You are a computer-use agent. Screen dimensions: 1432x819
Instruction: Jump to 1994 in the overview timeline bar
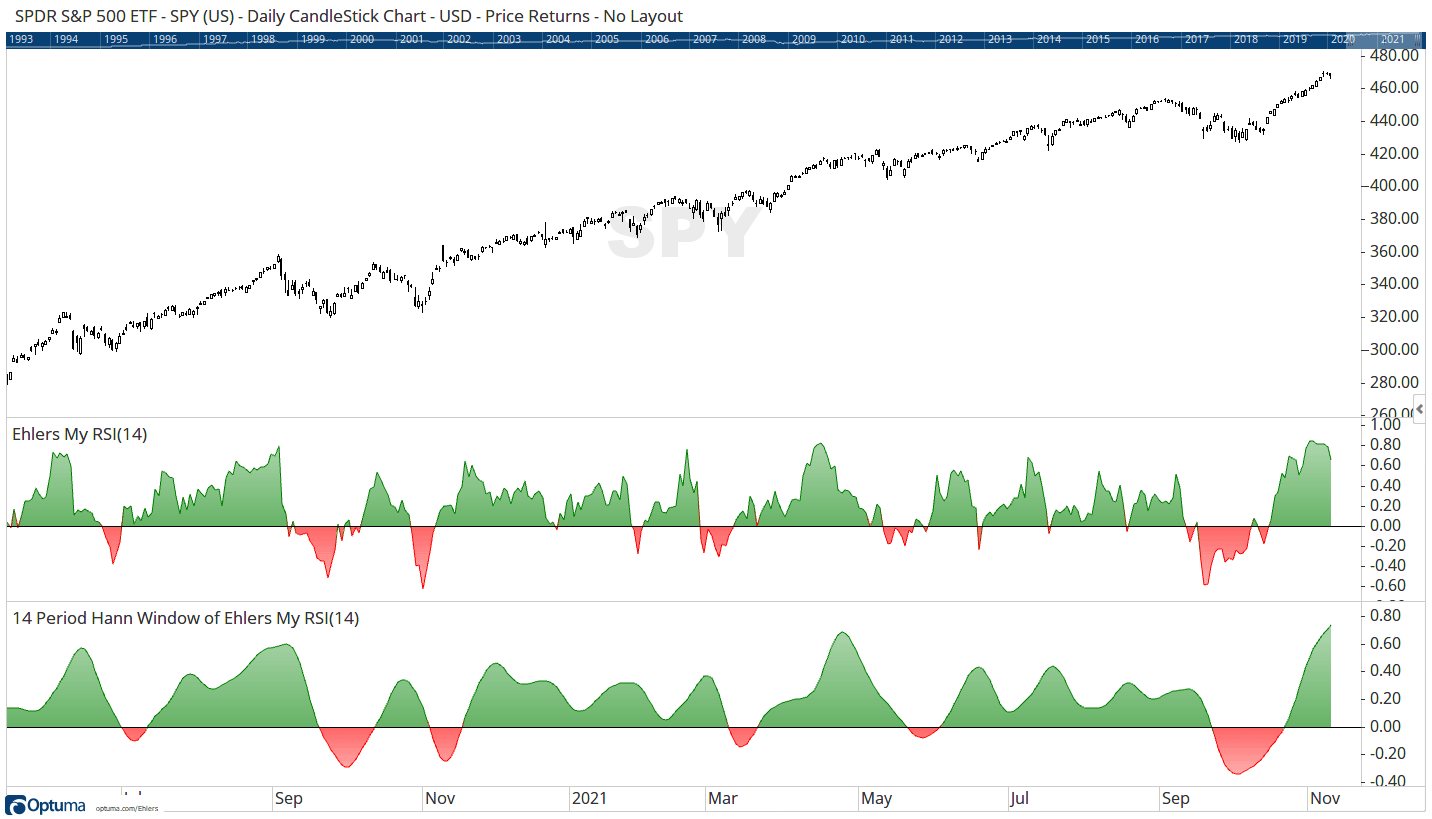tap(67, 39)
